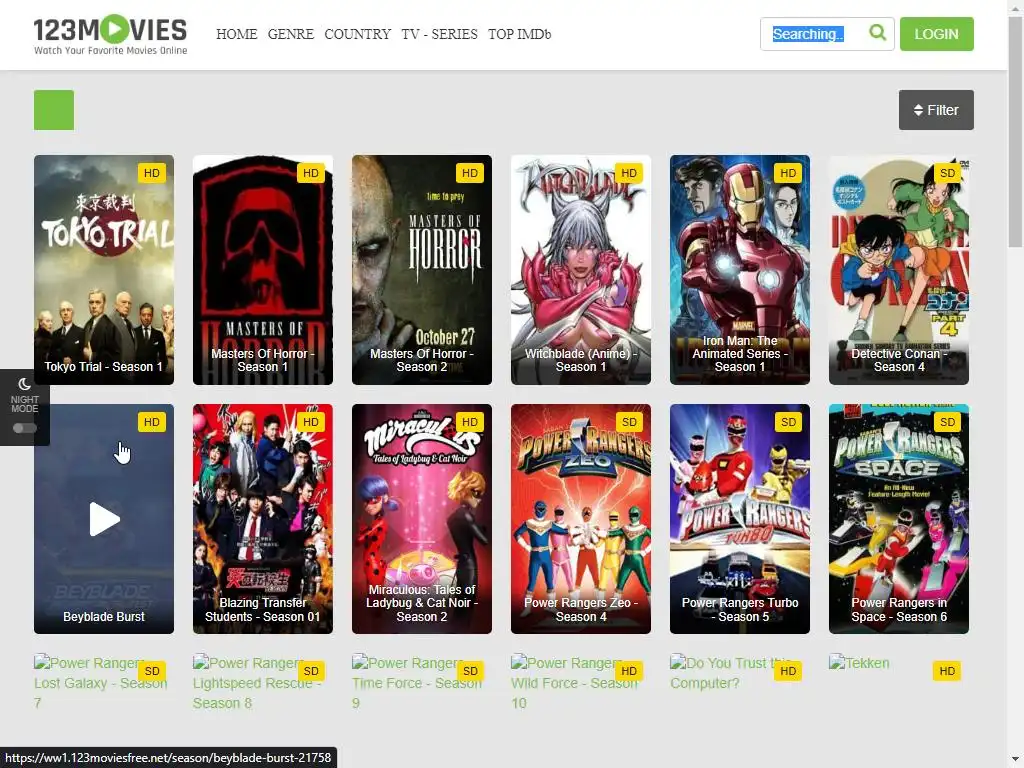Click HD badge on Miraculous poster
The width and height of the screenshot is (1024, 768).
[470, 422]
